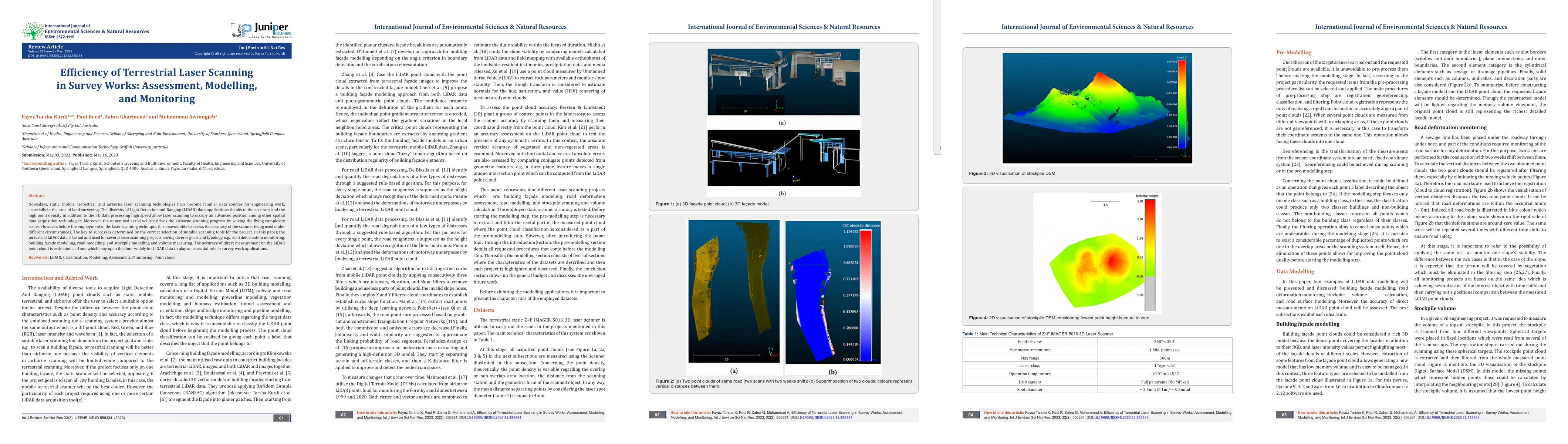Click the "360° × 320°" table cell

[x=1165, y=342]
